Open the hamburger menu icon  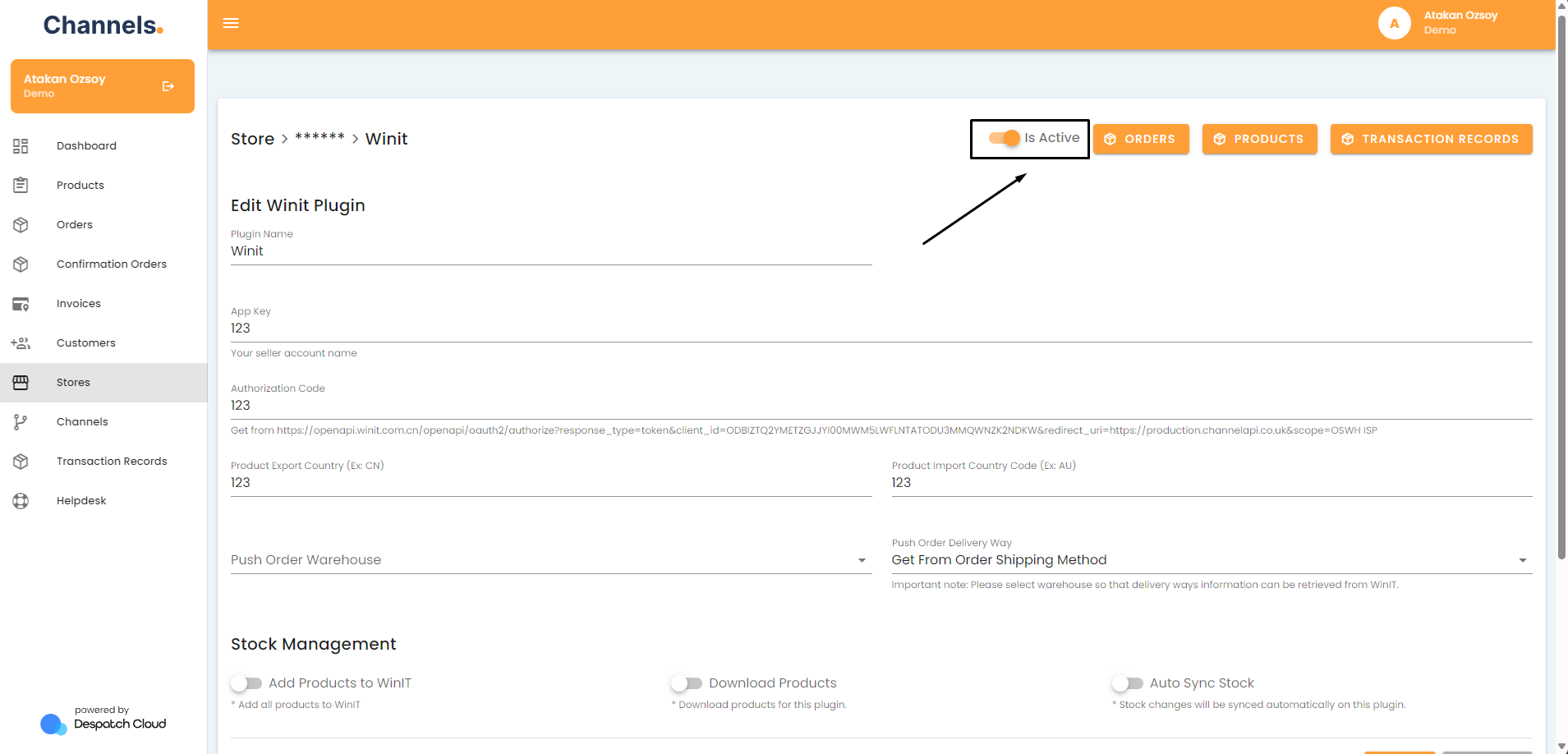231,23
